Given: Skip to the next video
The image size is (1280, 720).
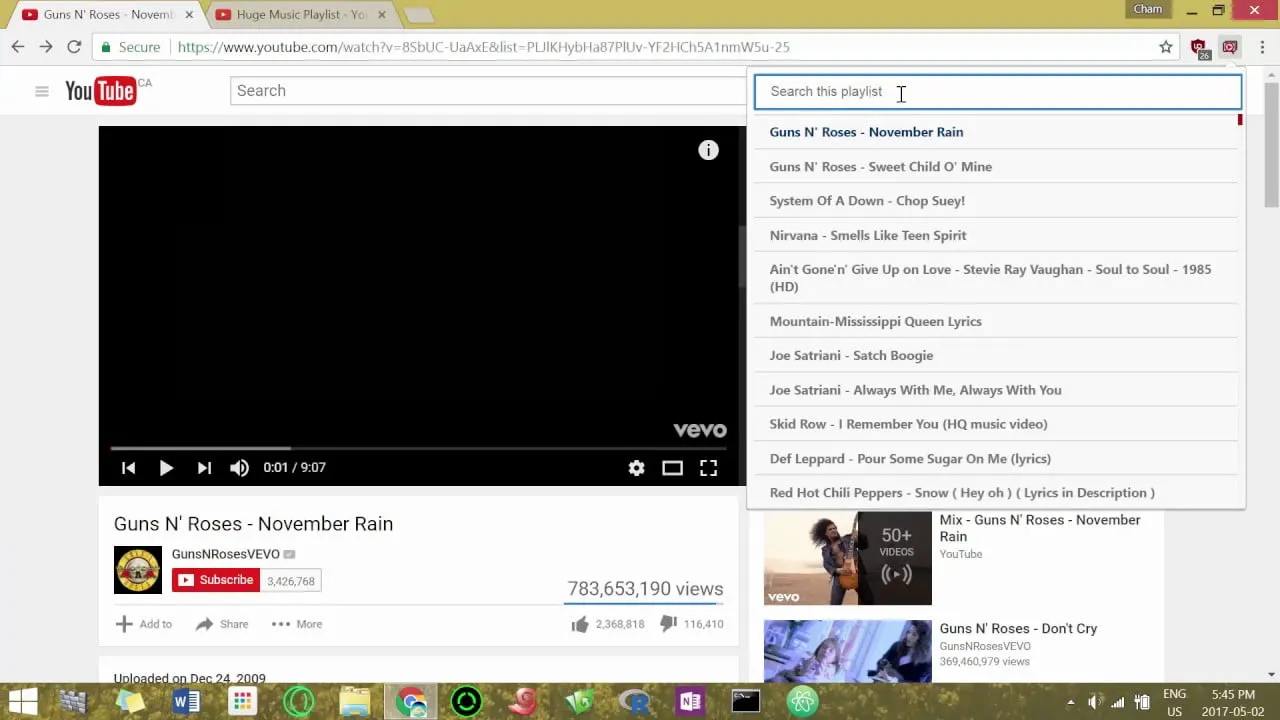Looking at the screenshot, I should point(204,467).
